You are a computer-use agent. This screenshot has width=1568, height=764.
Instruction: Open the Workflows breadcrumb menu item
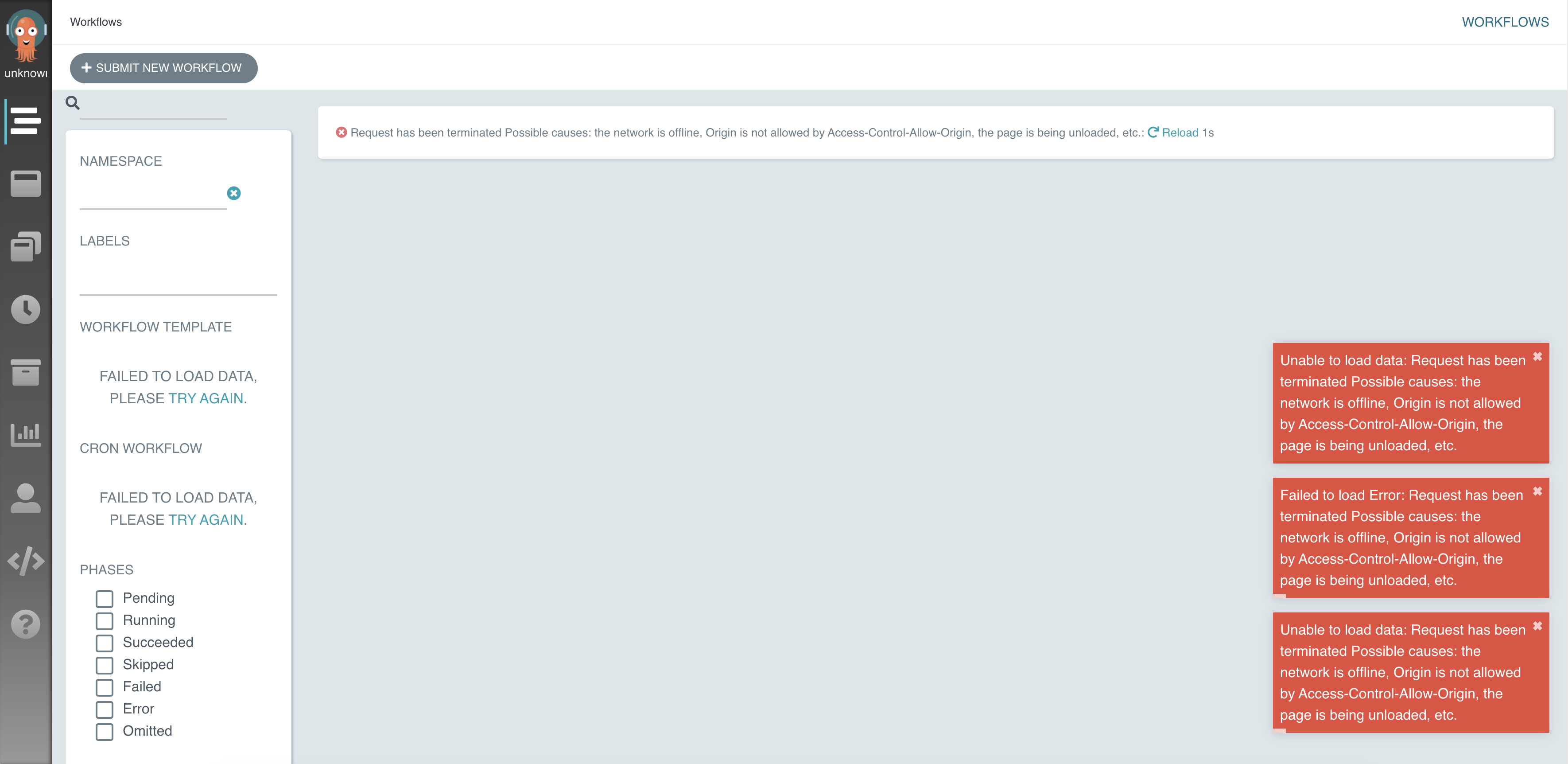tap(95, 22)
